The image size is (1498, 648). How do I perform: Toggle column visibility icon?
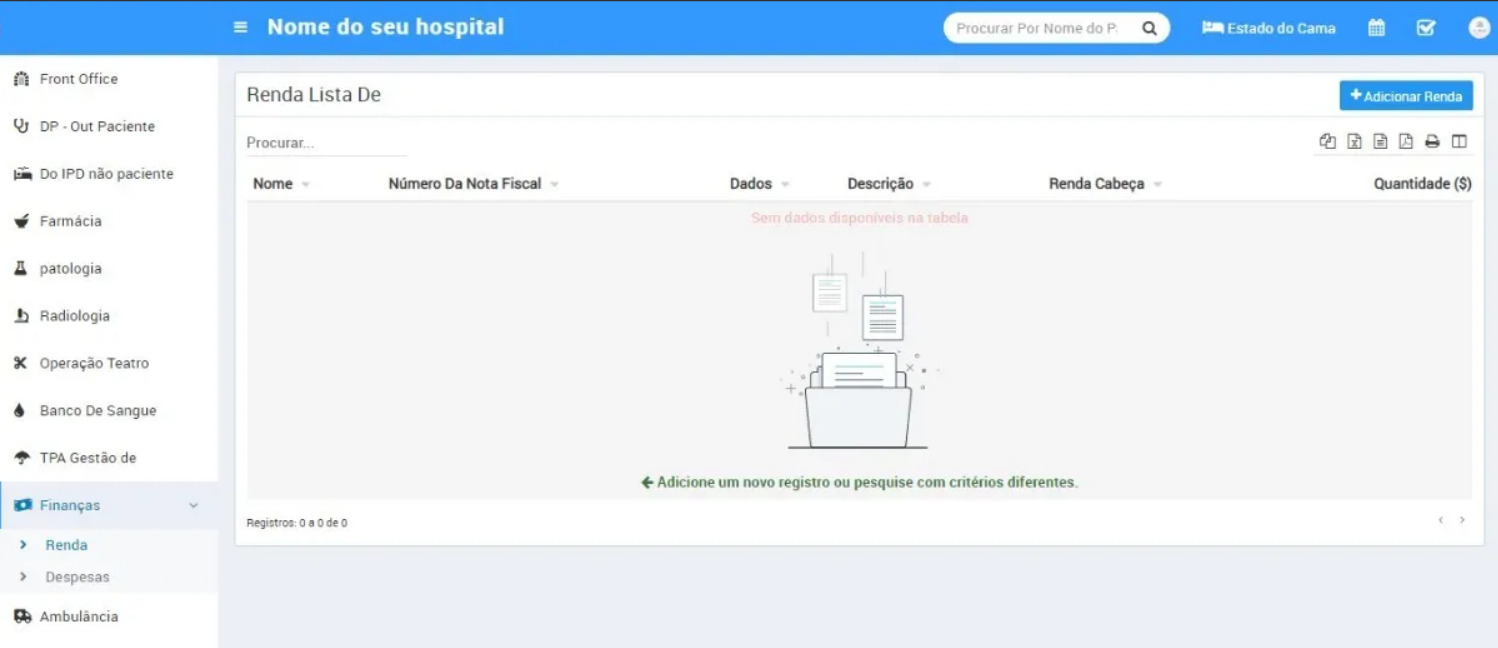(1459, 141)
